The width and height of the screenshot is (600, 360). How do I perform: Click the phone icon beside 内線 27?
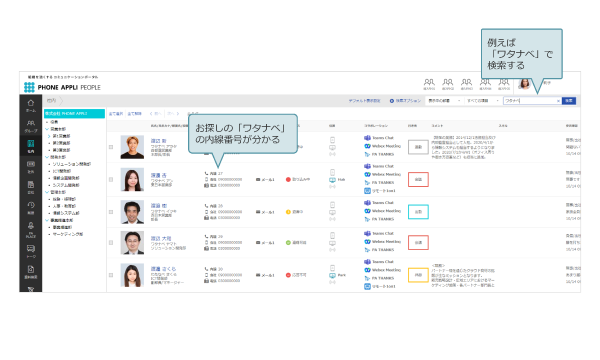[x=207, y=173]
